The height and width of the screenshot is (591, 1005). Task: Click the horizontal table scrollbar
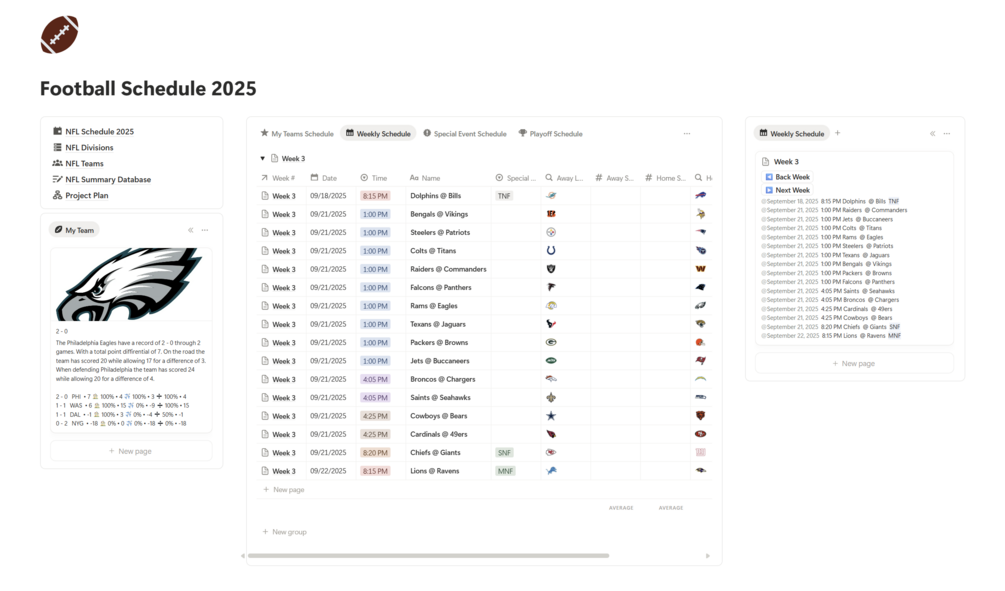[x=428, y=556]
